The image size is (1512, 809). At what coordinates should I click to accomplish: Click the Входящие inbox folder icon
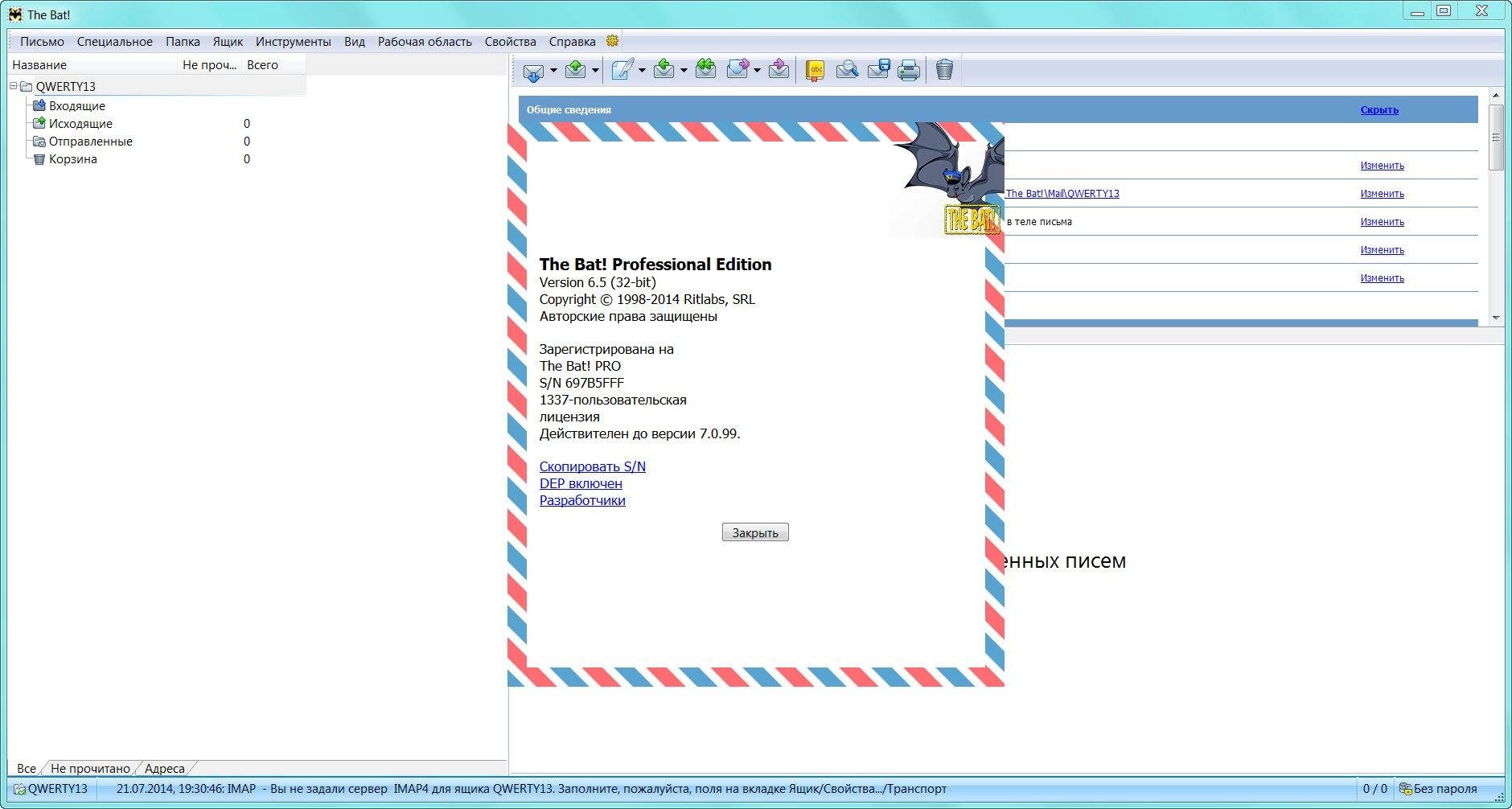point(39,105)
